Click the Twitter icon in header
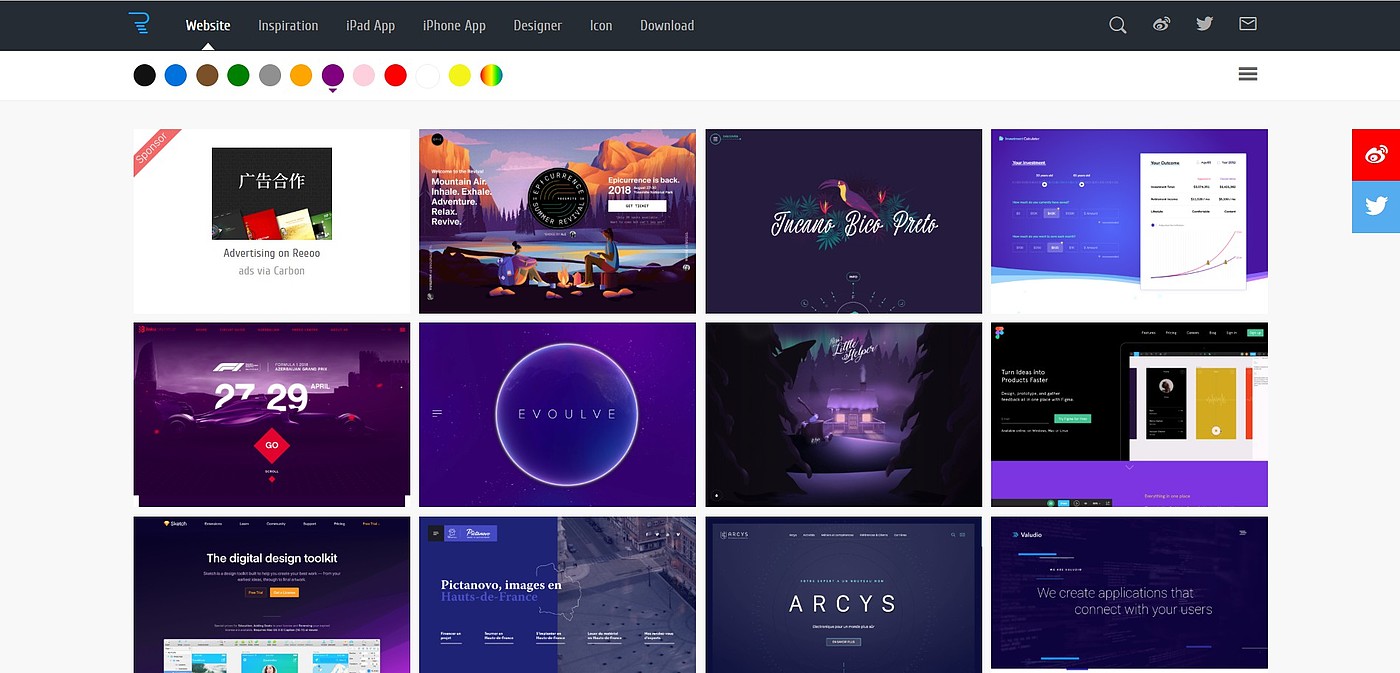 tap(1204, 24)
